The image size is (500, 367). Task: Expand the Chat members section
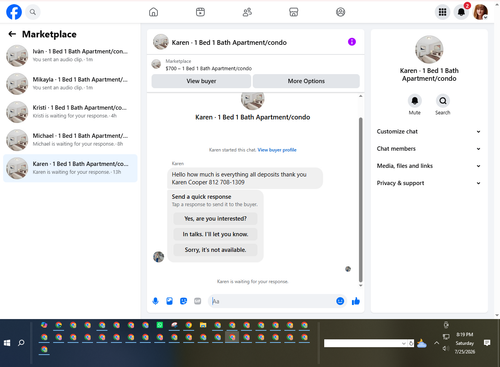pyautogui.click(x=429, y=149)
